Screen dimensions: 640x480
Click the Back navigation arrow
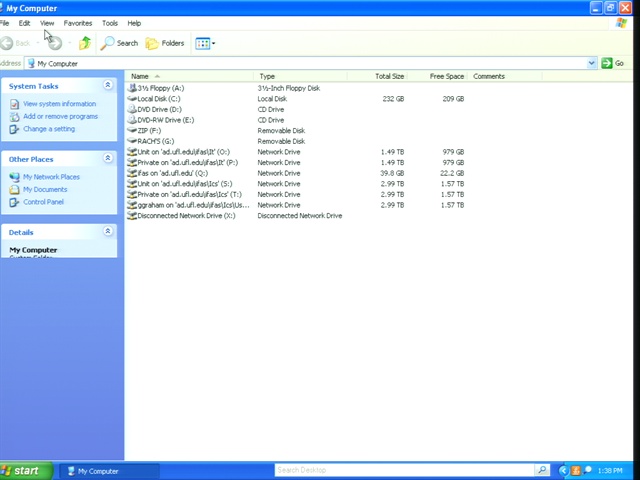pos(7,43)
